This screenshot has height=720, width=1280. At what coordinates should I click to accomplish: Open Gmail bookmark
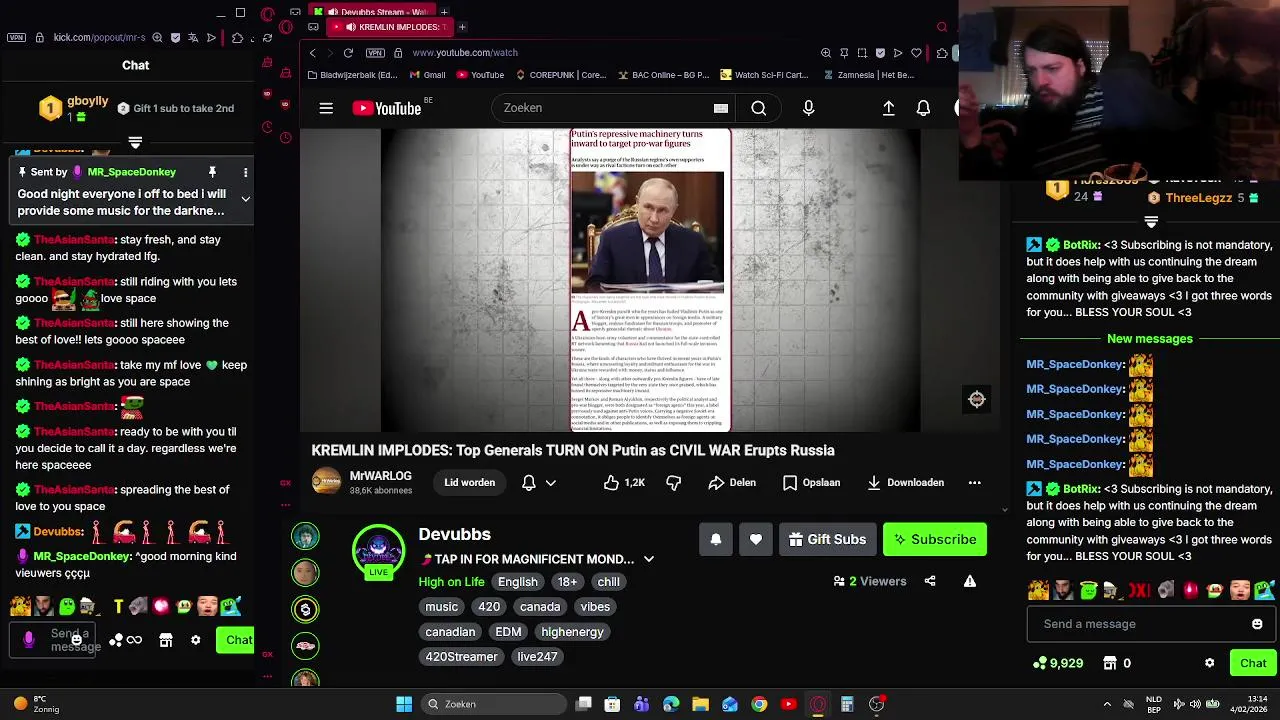(427, 75)
